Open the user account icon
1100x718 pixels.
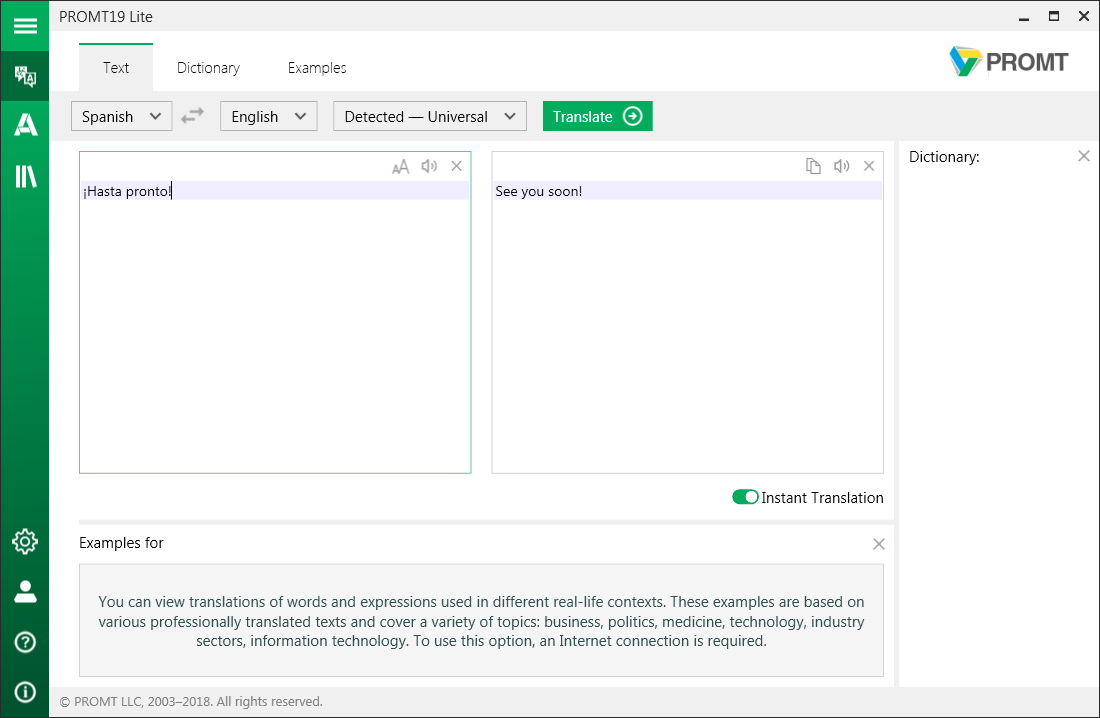click(x=25, y=591)
